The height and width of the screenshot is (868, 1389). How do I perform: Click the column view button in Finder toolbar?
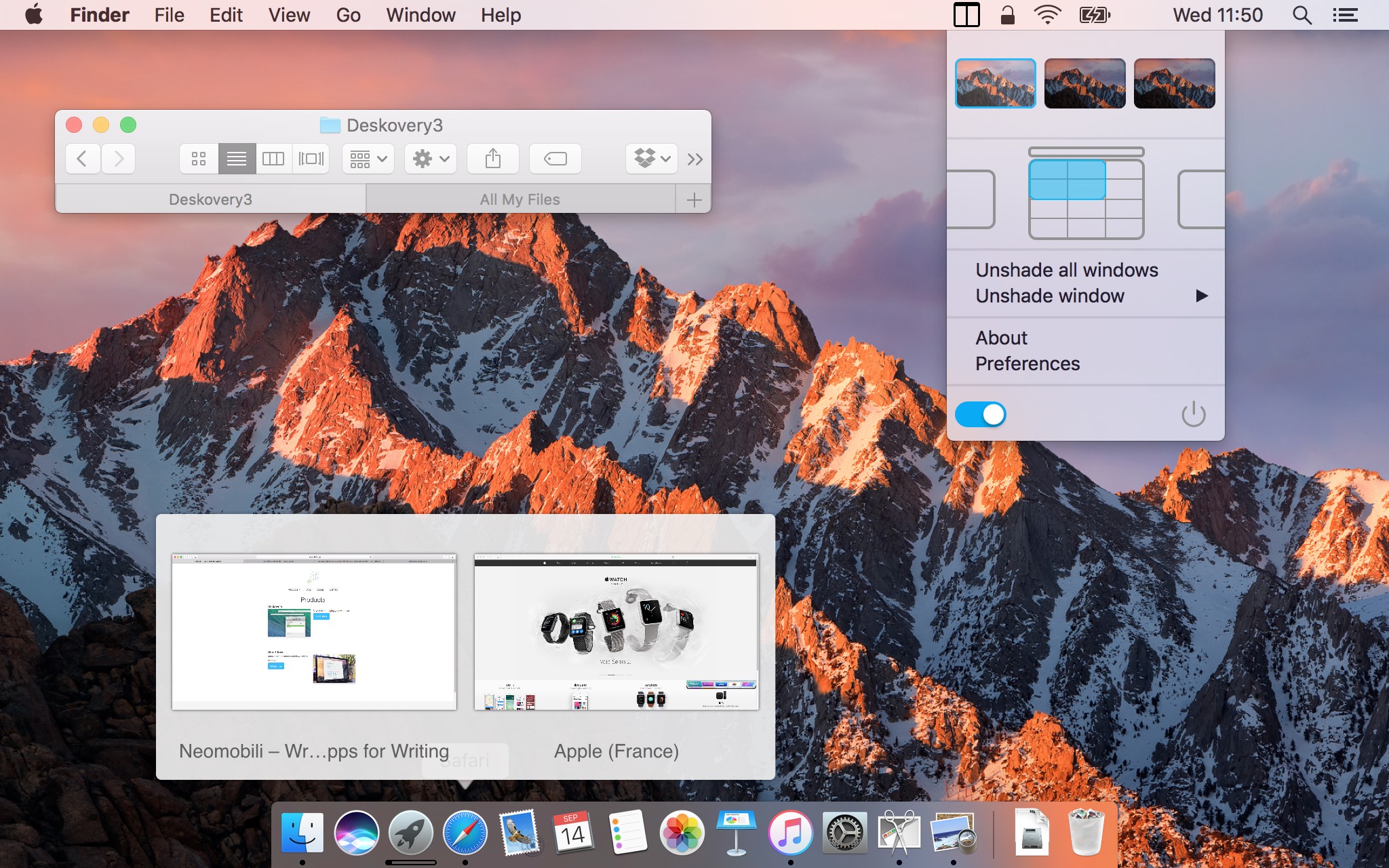point(272,159)
